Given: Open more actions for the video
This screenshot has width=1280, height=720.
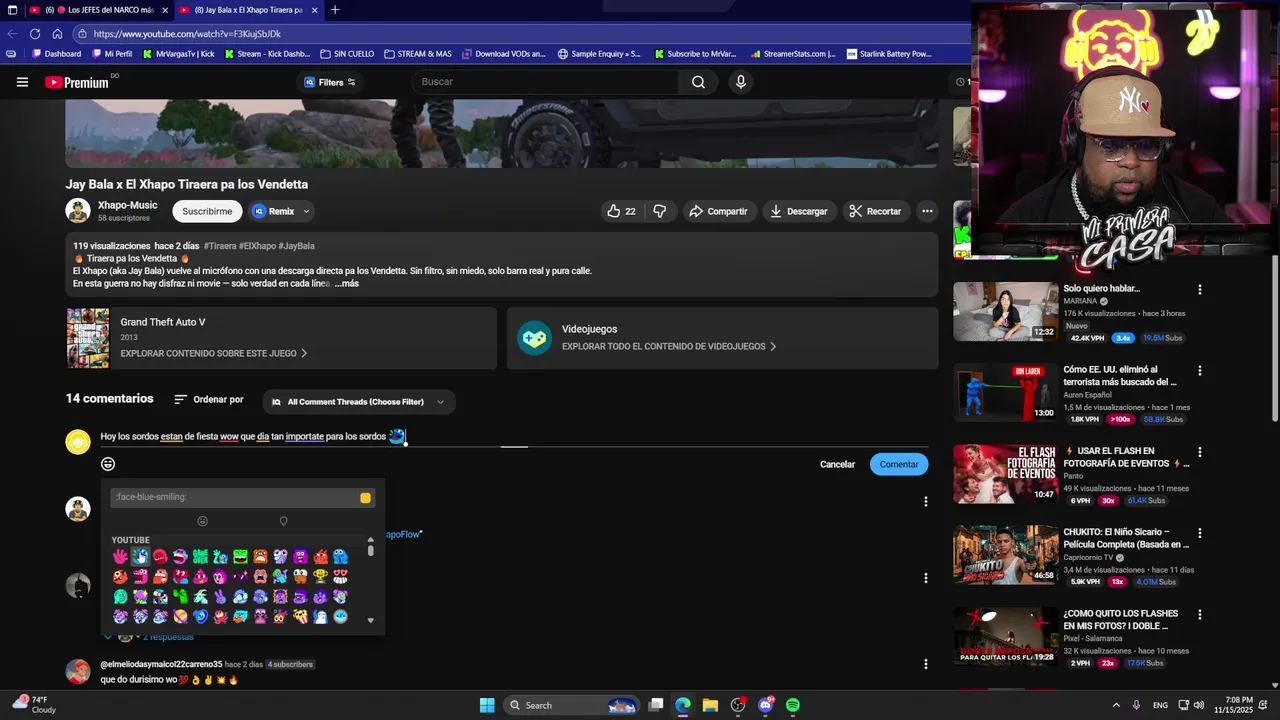Looking at the screenshot, I should click(927, 211).
